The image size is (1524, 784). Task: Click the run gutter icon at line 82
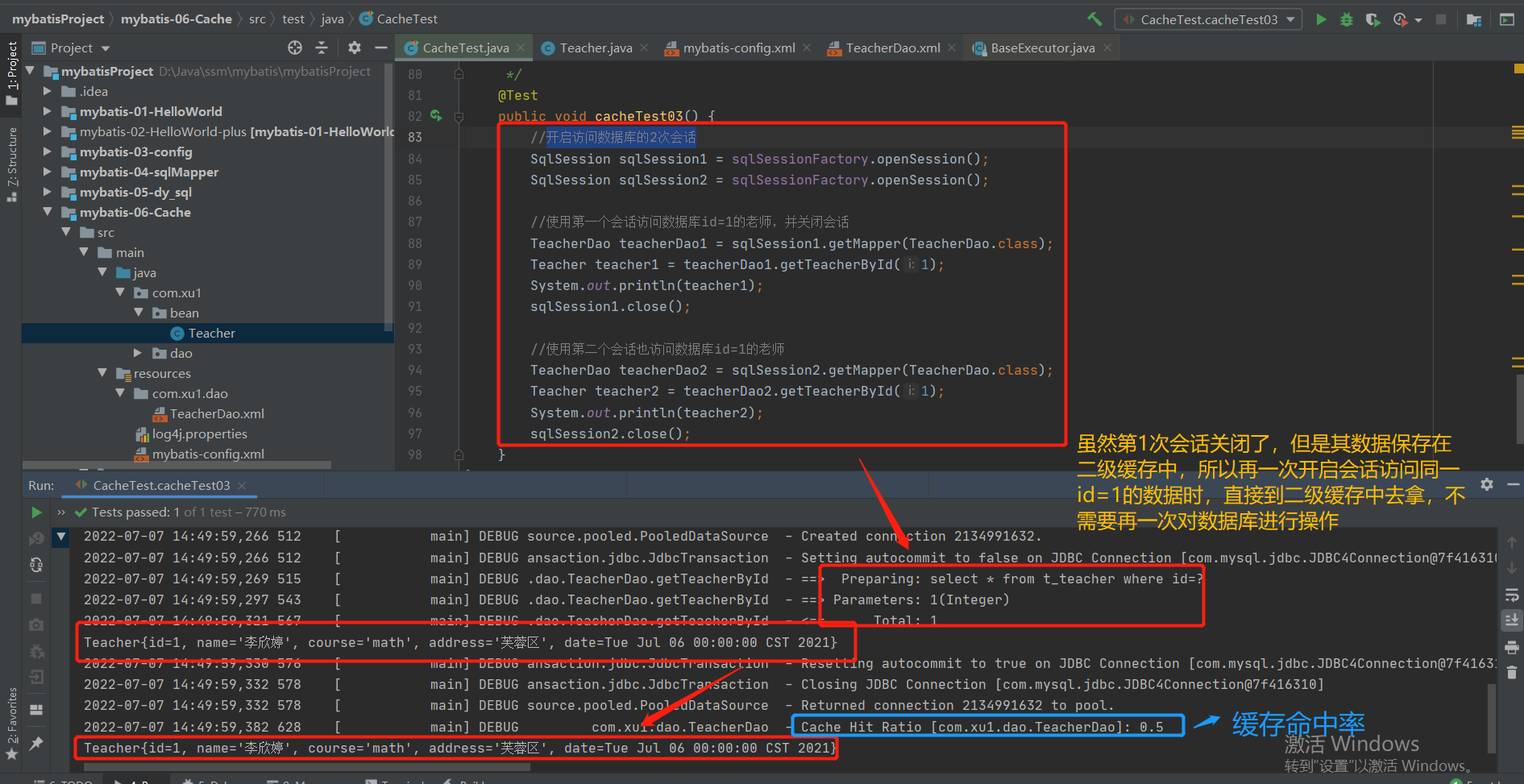tap(436, 116)
